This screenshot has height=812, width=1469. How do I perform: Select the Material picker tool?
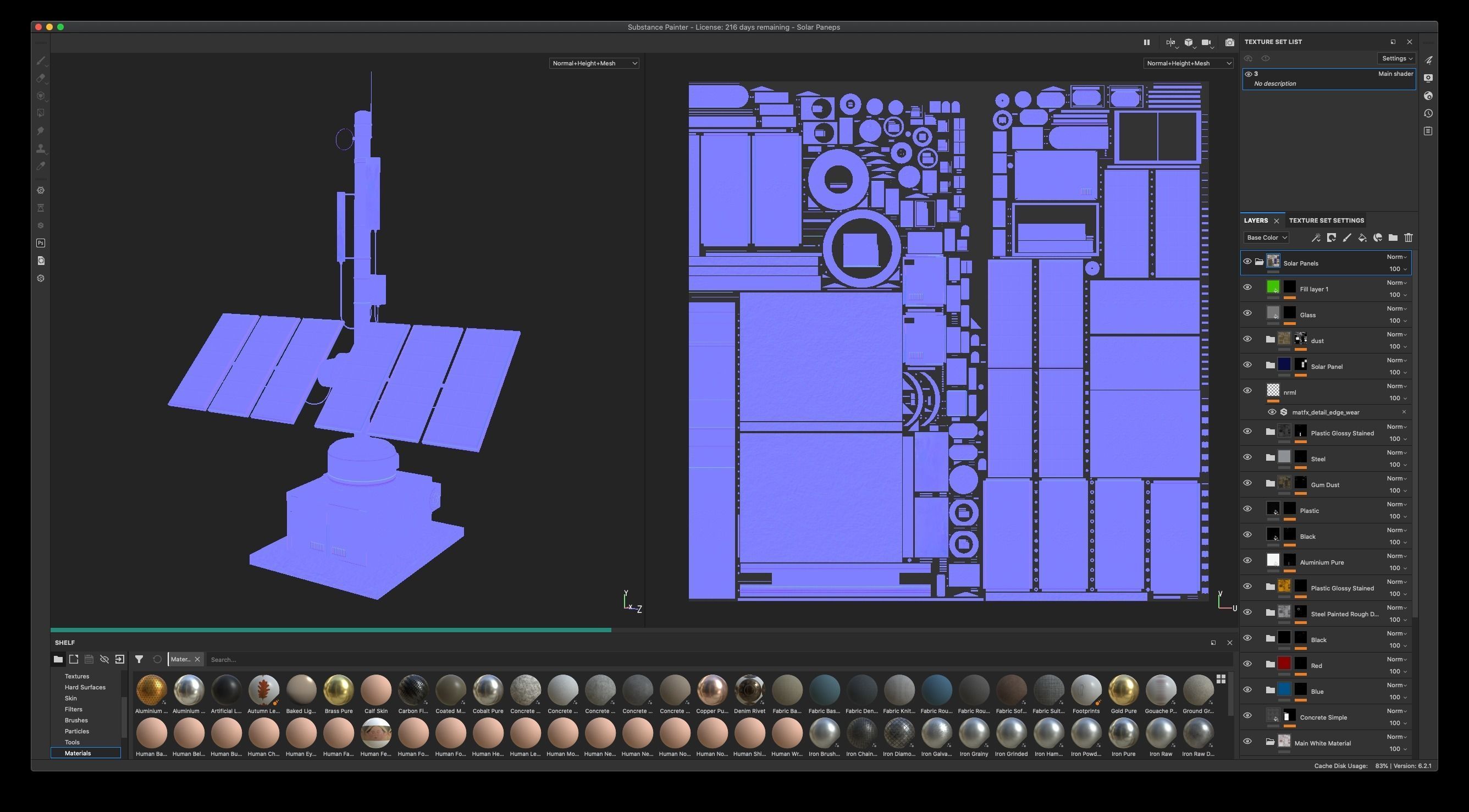click(x=41, y=166)
